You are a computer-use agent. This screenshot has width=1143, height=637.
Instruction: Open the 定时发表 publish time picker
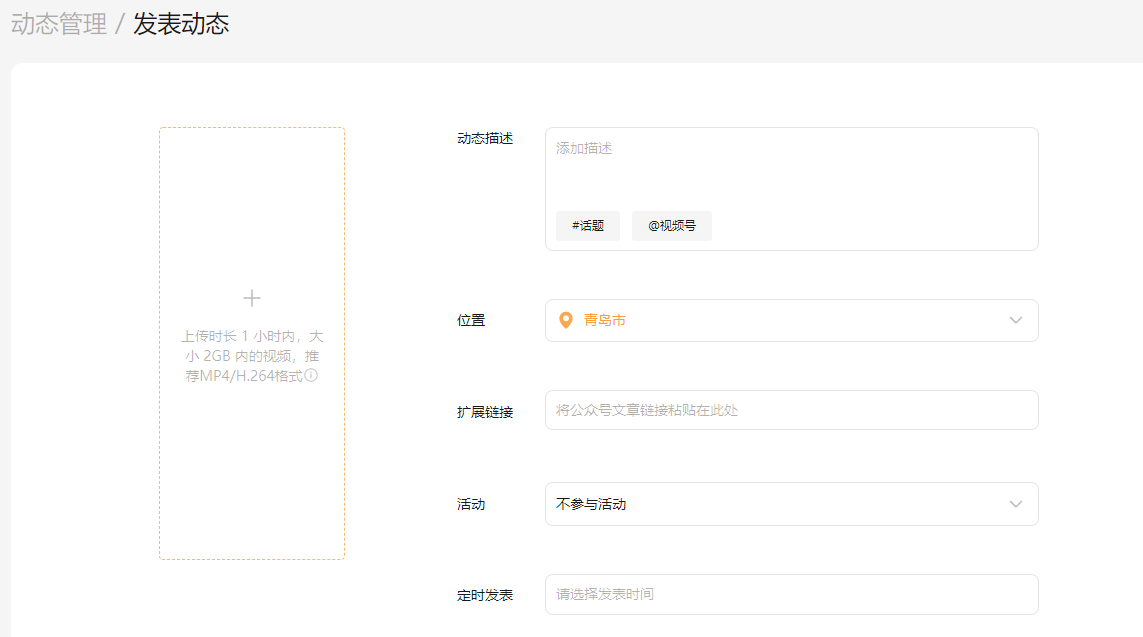tap(792, 594)
